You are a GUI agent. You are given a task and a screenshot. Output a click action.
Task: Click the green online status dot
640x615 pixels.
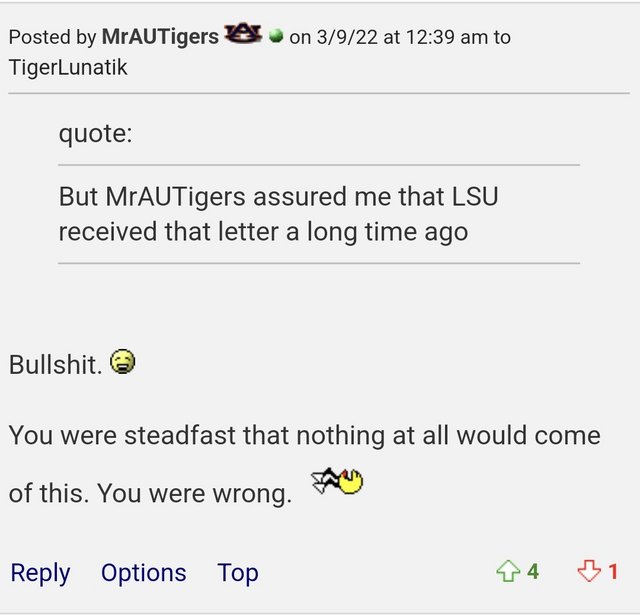tap(276, 36)
